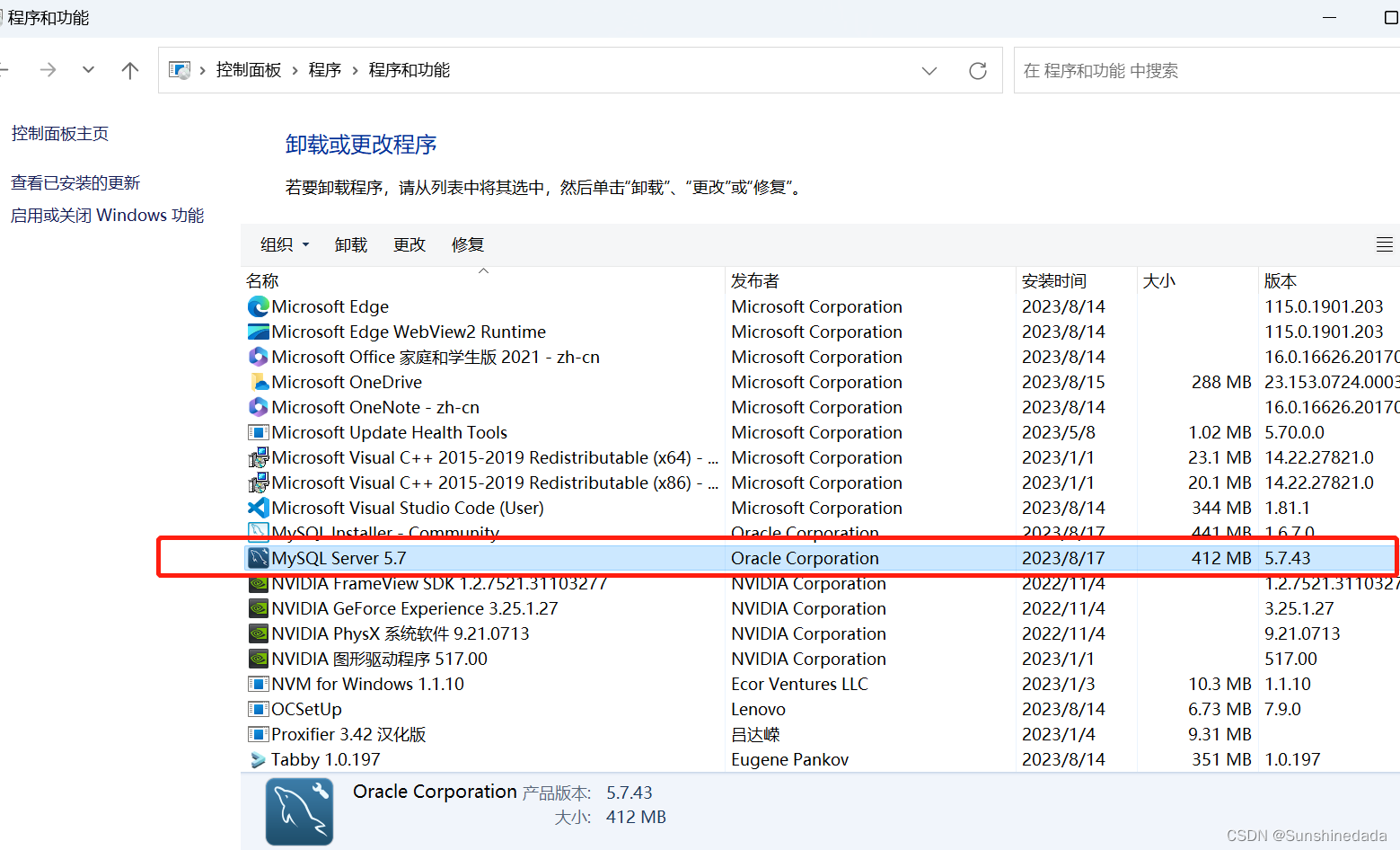Click the Microsoft OneDrive icon
Image resolution: width=1400 pixels, height=850 pixels.
point(259,382)
